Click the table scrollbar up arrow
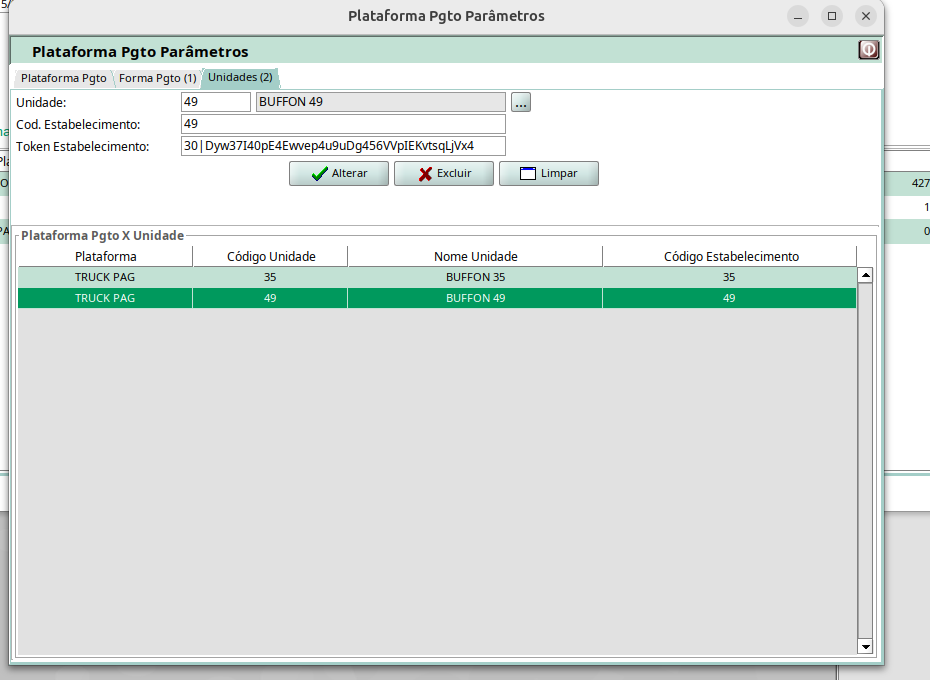930x680 pixels. tap(866, 275)
